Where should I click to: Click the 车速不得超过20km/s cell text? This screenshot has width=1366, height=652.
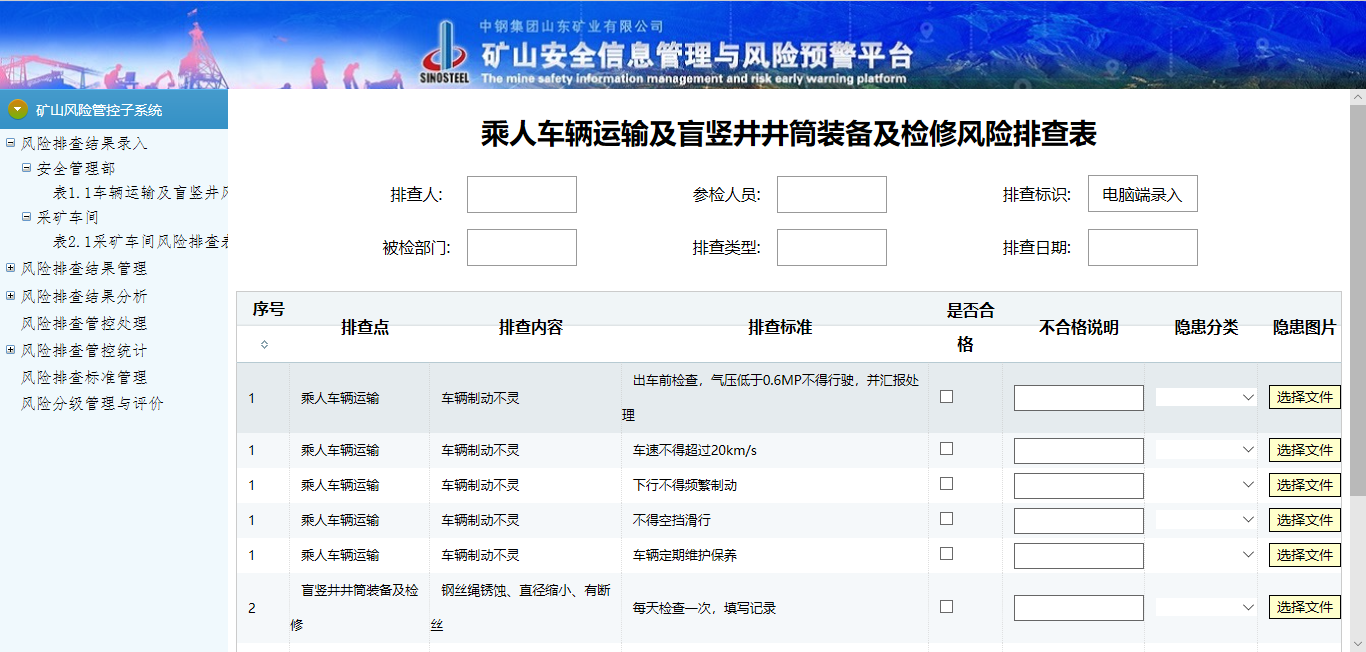695,450
